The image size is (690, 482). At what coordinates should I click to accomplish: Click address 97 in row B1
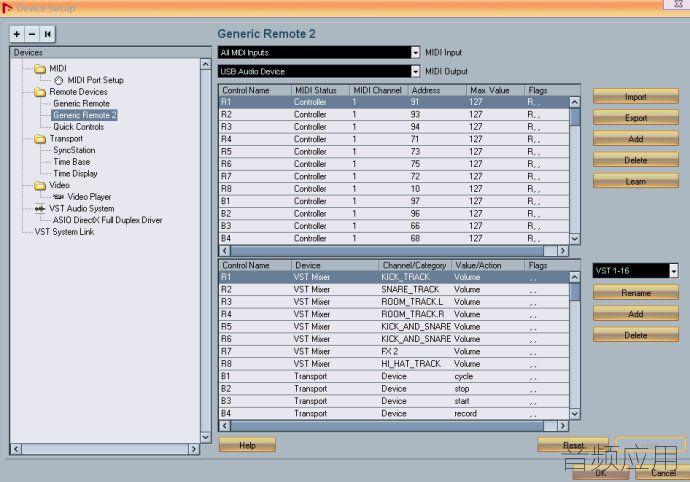(x=415, y=201)
